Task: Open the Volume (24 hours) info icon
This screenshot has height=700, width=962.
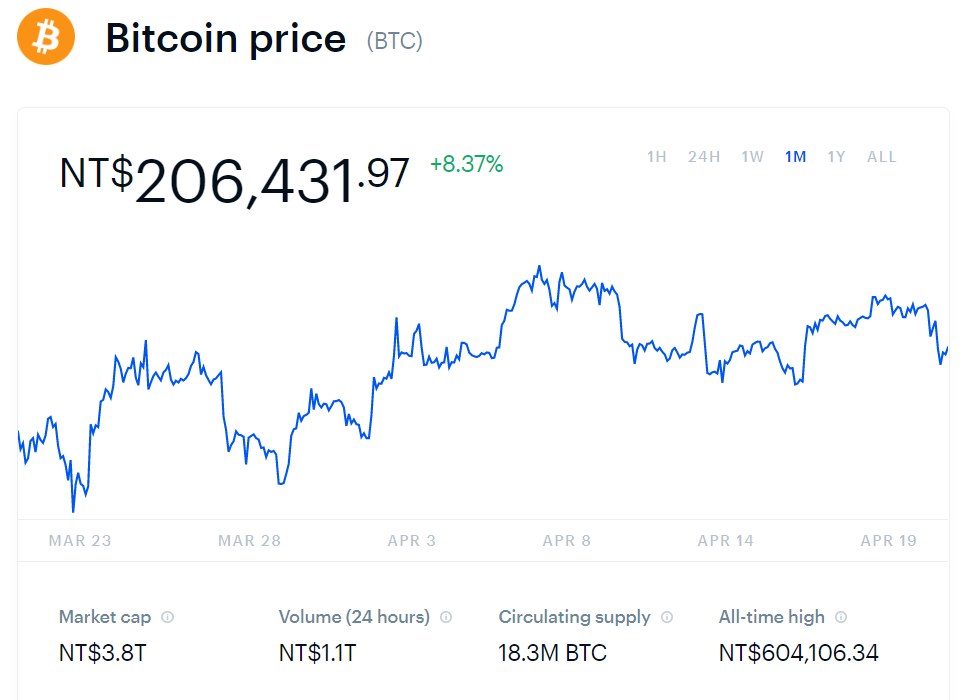Action: (x=446, y=617)
